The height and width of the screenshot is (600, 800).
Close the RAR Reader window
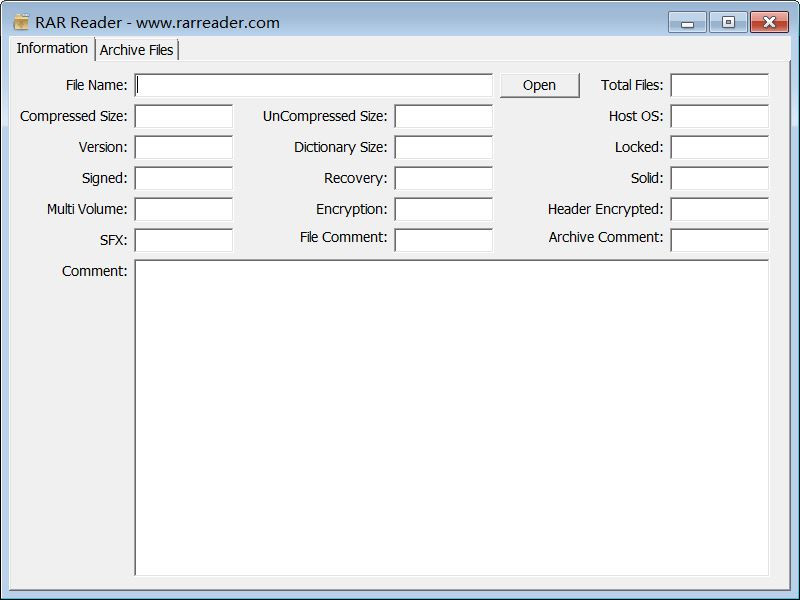[769, 22]
